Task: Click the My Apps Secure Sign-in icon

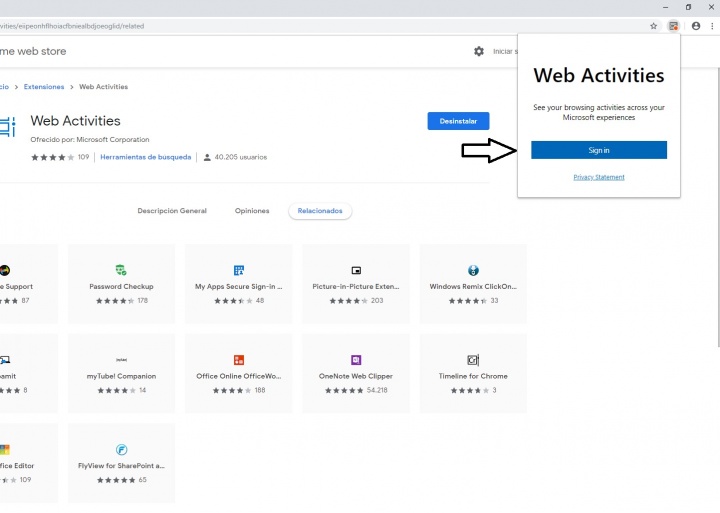Action: tap(239, 270)
